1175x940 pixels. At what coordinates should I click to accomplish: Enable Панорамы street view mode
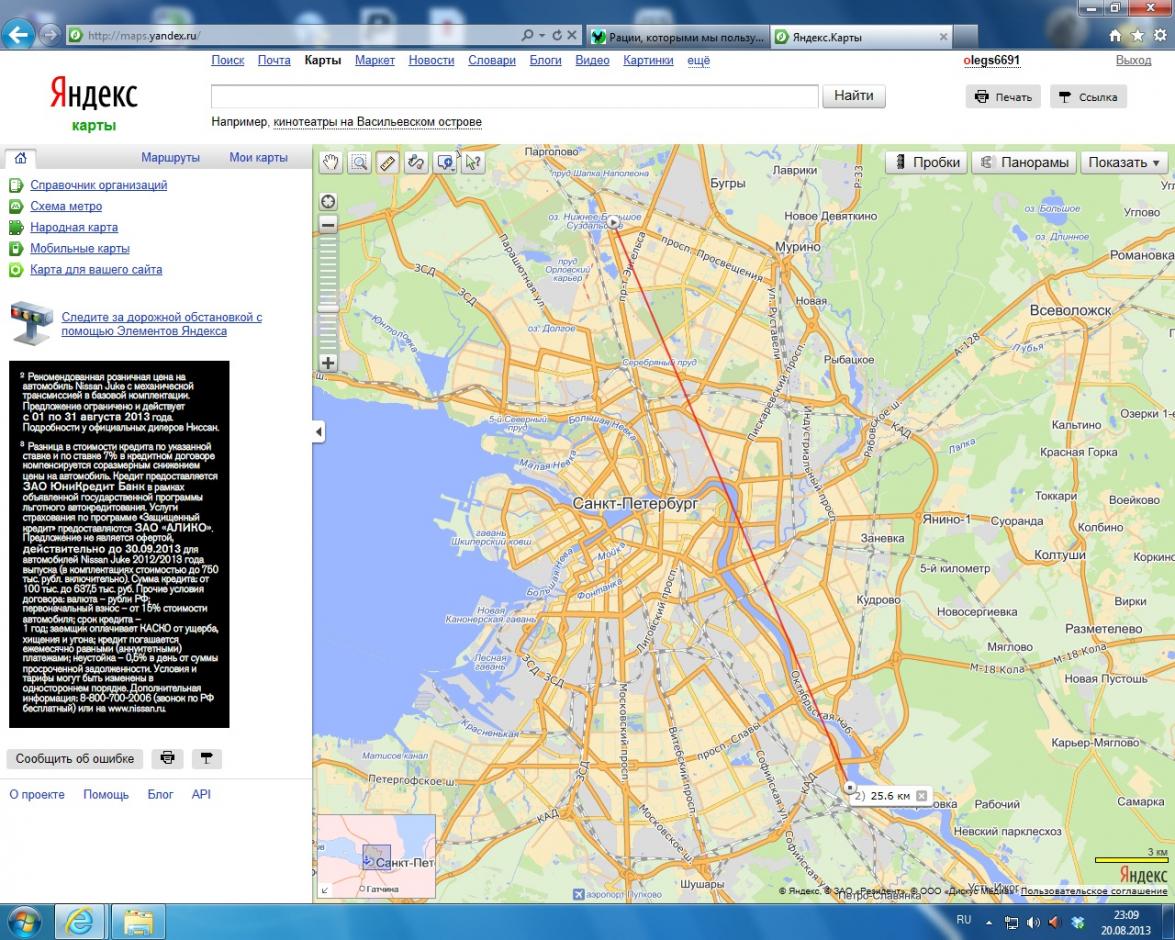[x=1024, y=162]
